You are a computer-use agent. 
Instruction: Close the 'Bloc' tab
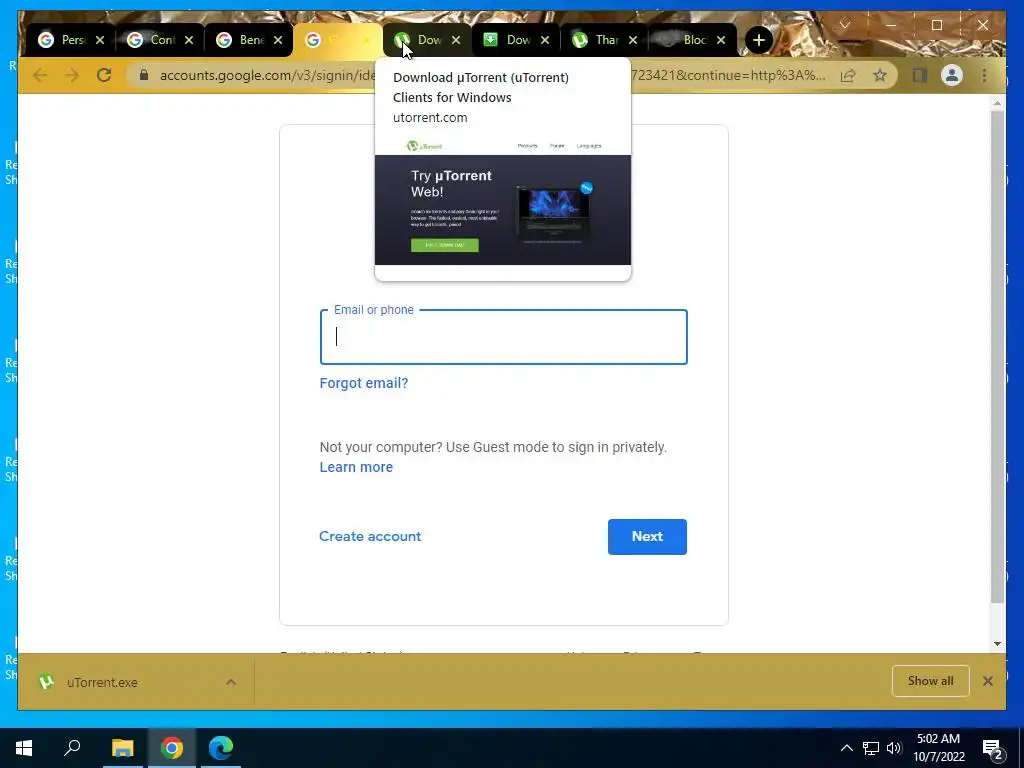tap(721, 40)
